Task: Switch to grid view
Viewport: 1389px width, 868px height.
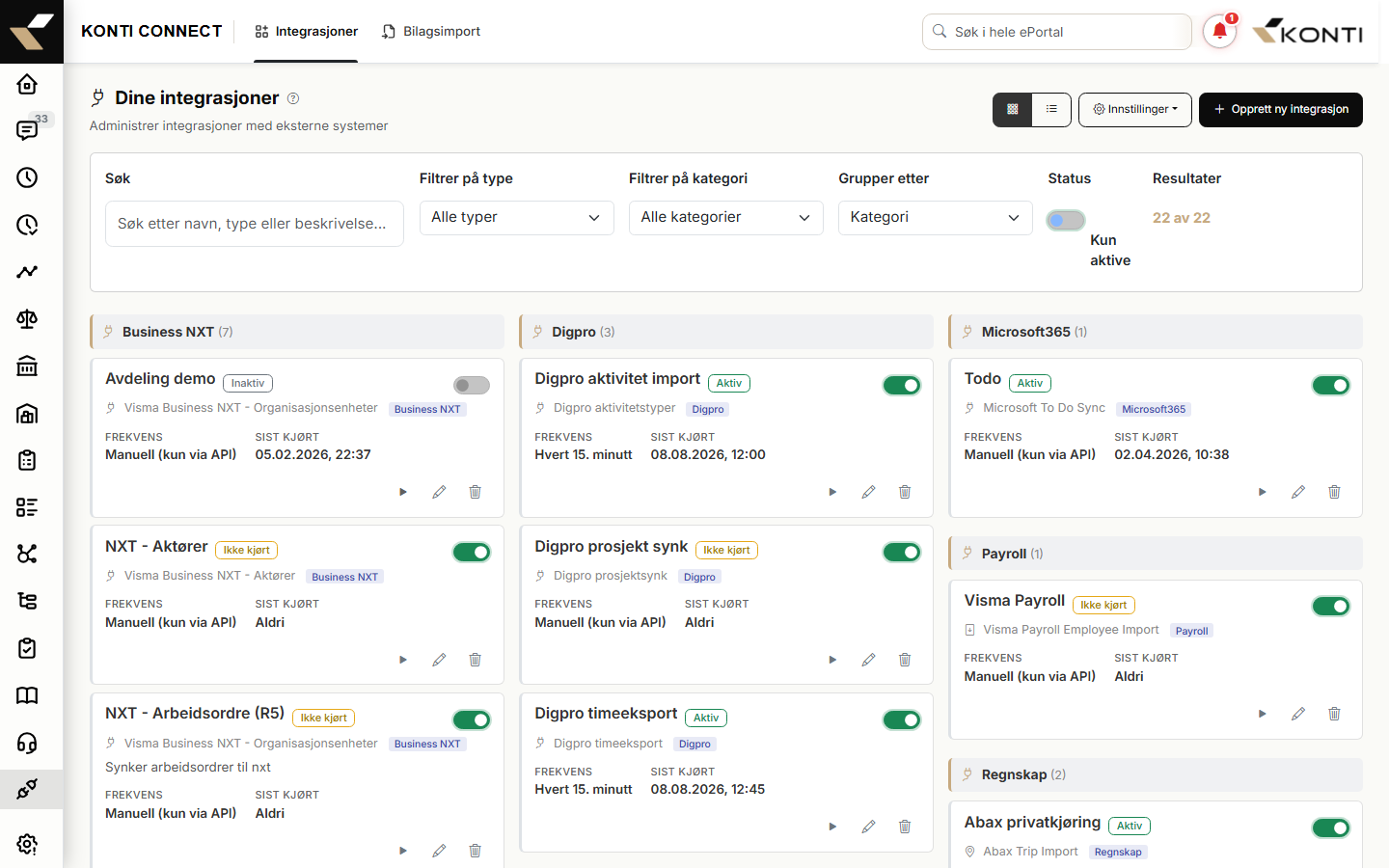Action: [1013, 109]
